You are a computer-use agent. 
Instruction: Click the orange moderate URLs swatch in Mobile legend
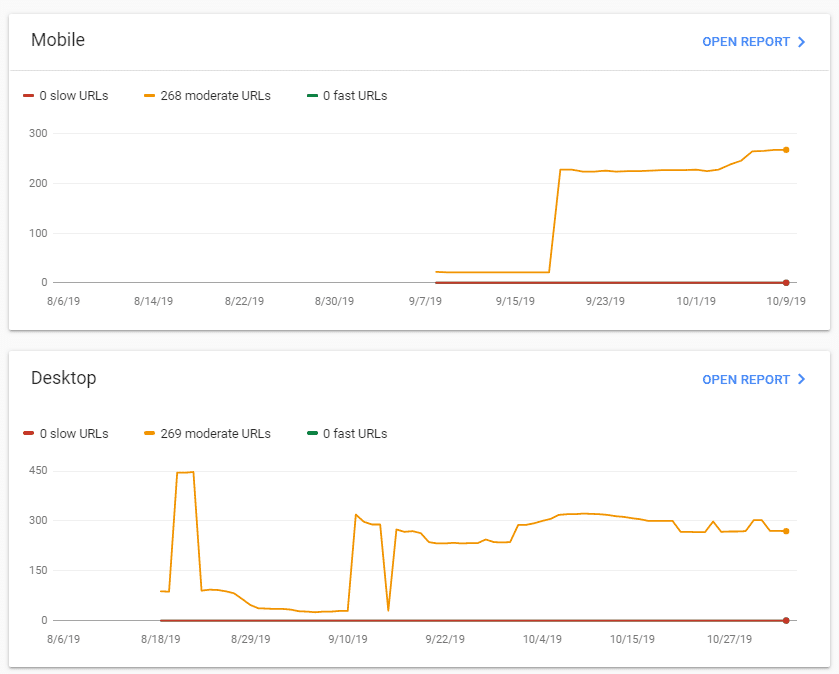(149, 96)
